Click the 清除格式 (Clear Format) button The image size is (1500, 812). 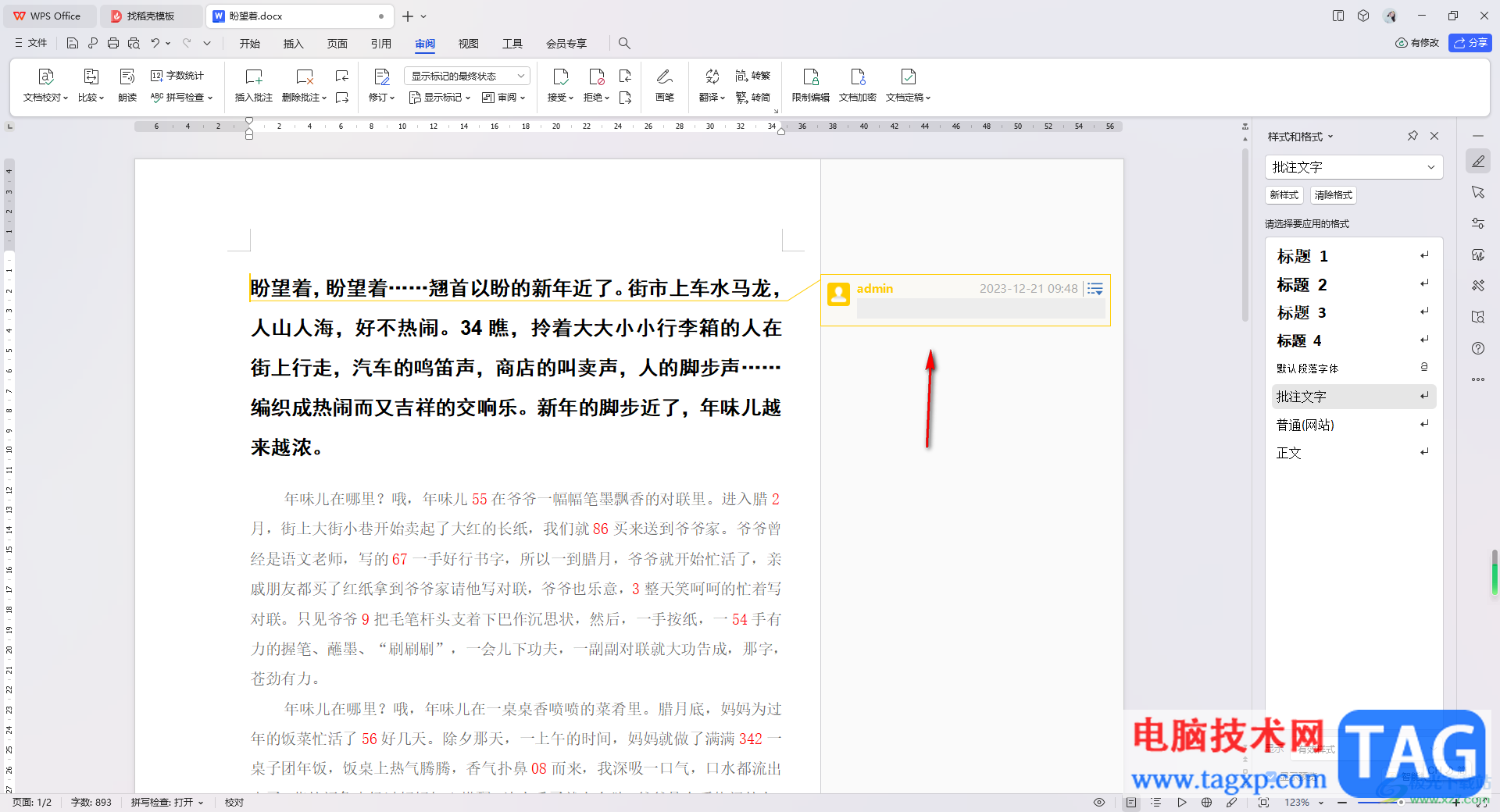(1333, 195)
